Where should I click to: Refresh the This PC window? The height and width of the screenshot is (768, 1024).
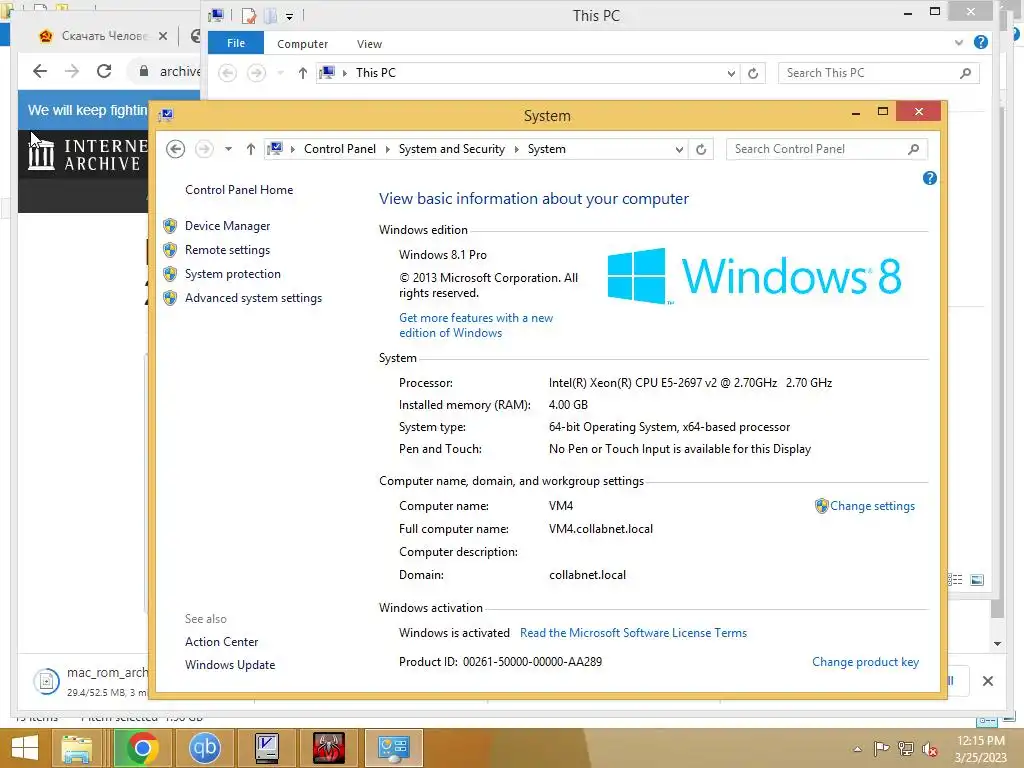click(x=753, y=73)
